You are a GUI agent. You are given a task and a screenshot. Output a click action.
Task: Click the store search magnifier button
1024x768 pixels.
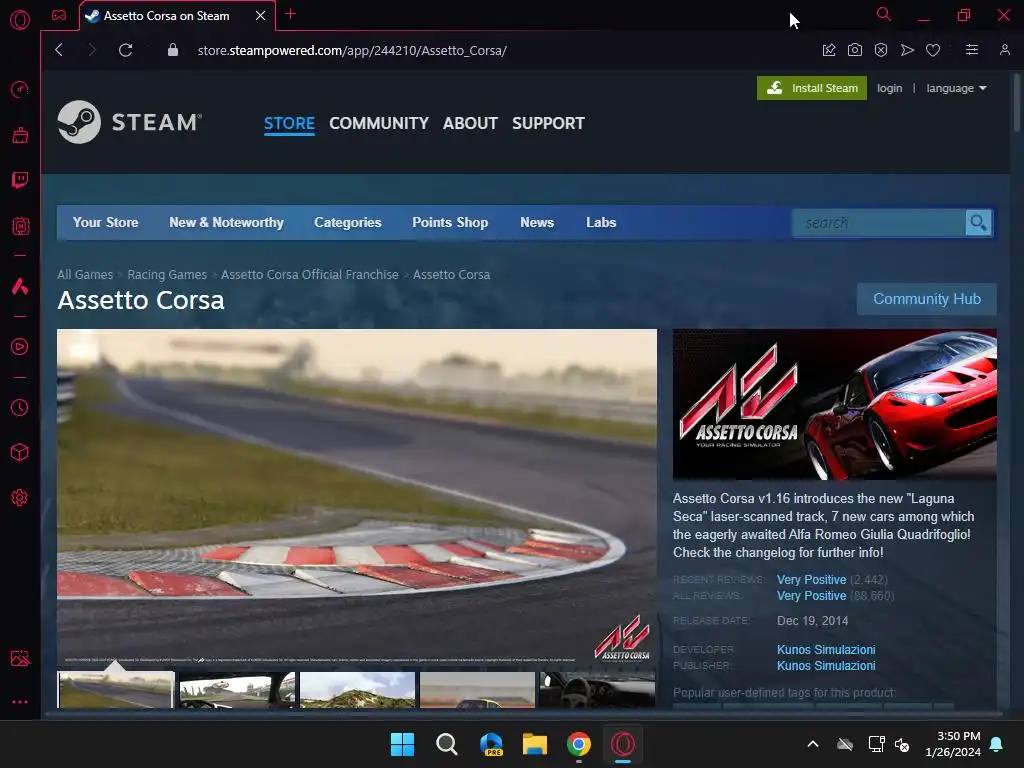pos(978,223)
